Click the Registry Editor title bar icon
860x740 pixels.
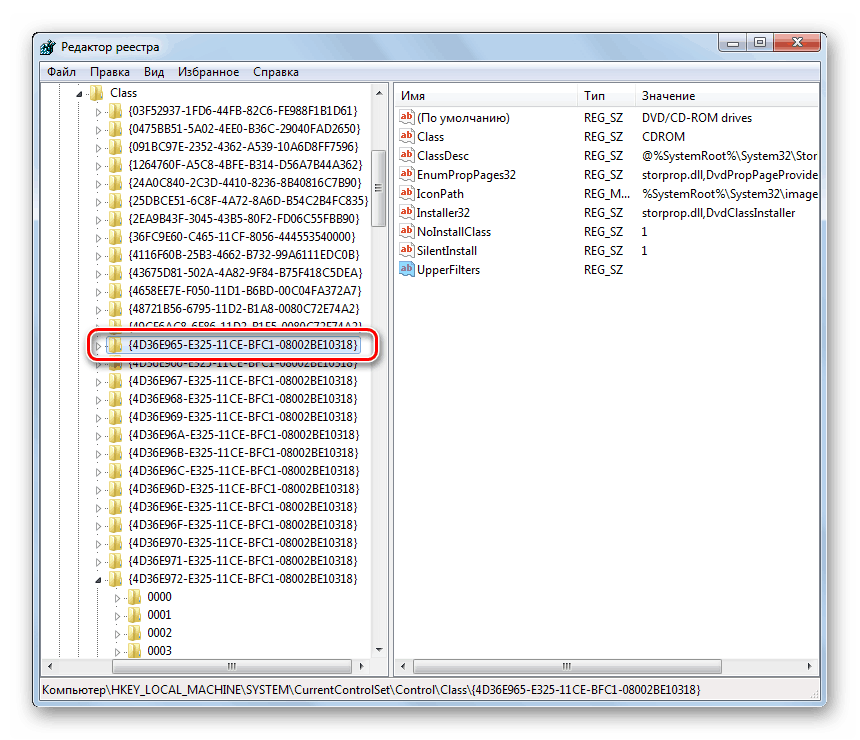coord(48,47)
